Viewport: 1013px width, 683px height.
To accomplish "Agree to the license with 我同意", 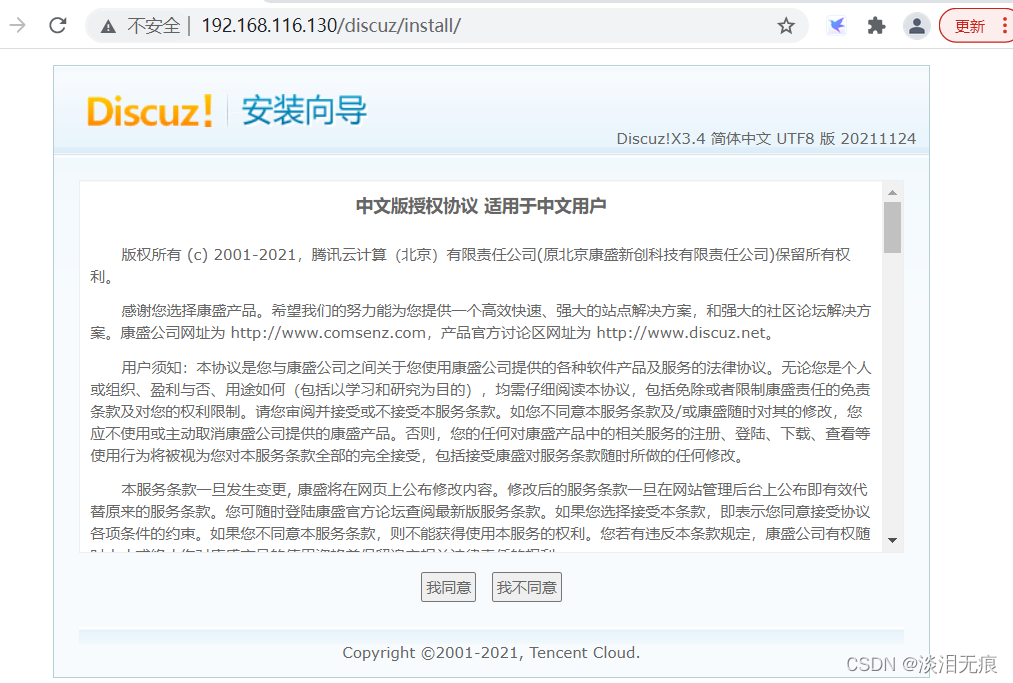I will point(448,587).
